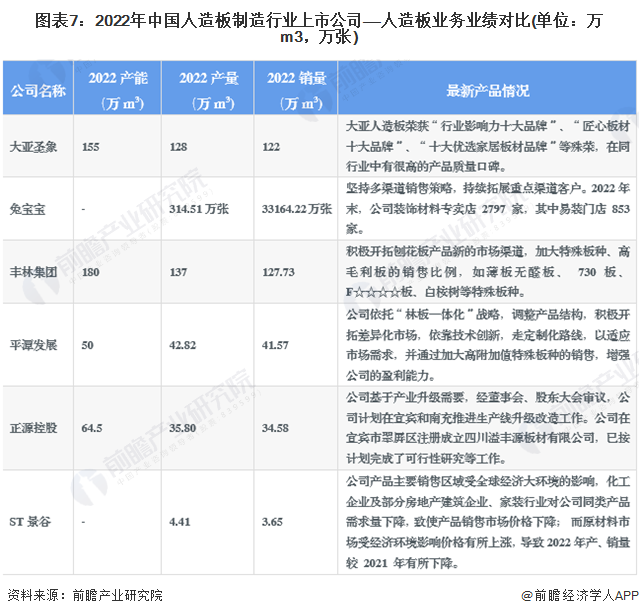Select the 兔宝宝 company name cell
Image resolution: width=639 pixels, height=616 pixels.
[x=27, y=209]
